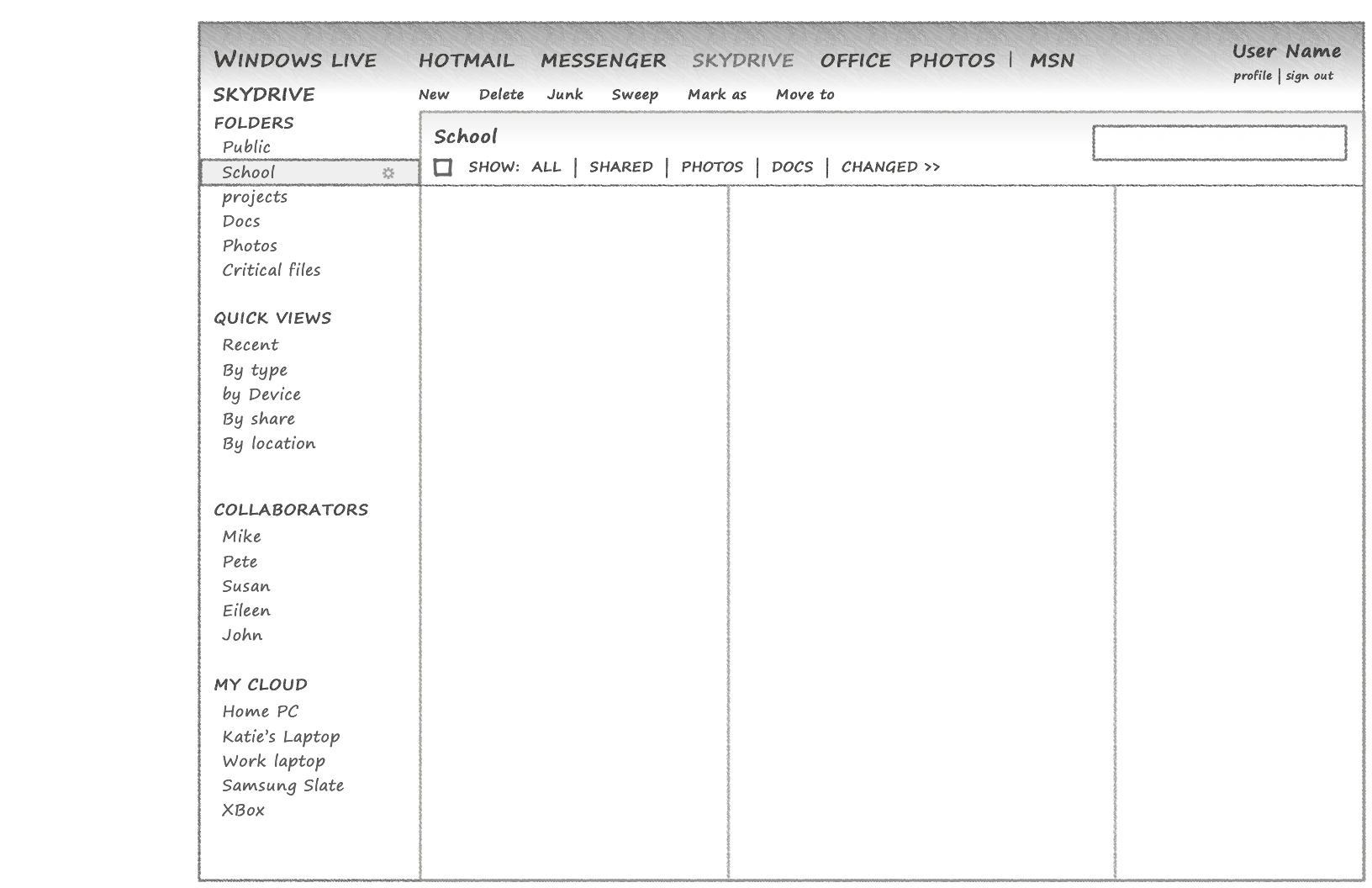Click the QUICK VIEWS heading

click(x=272, y=318)
